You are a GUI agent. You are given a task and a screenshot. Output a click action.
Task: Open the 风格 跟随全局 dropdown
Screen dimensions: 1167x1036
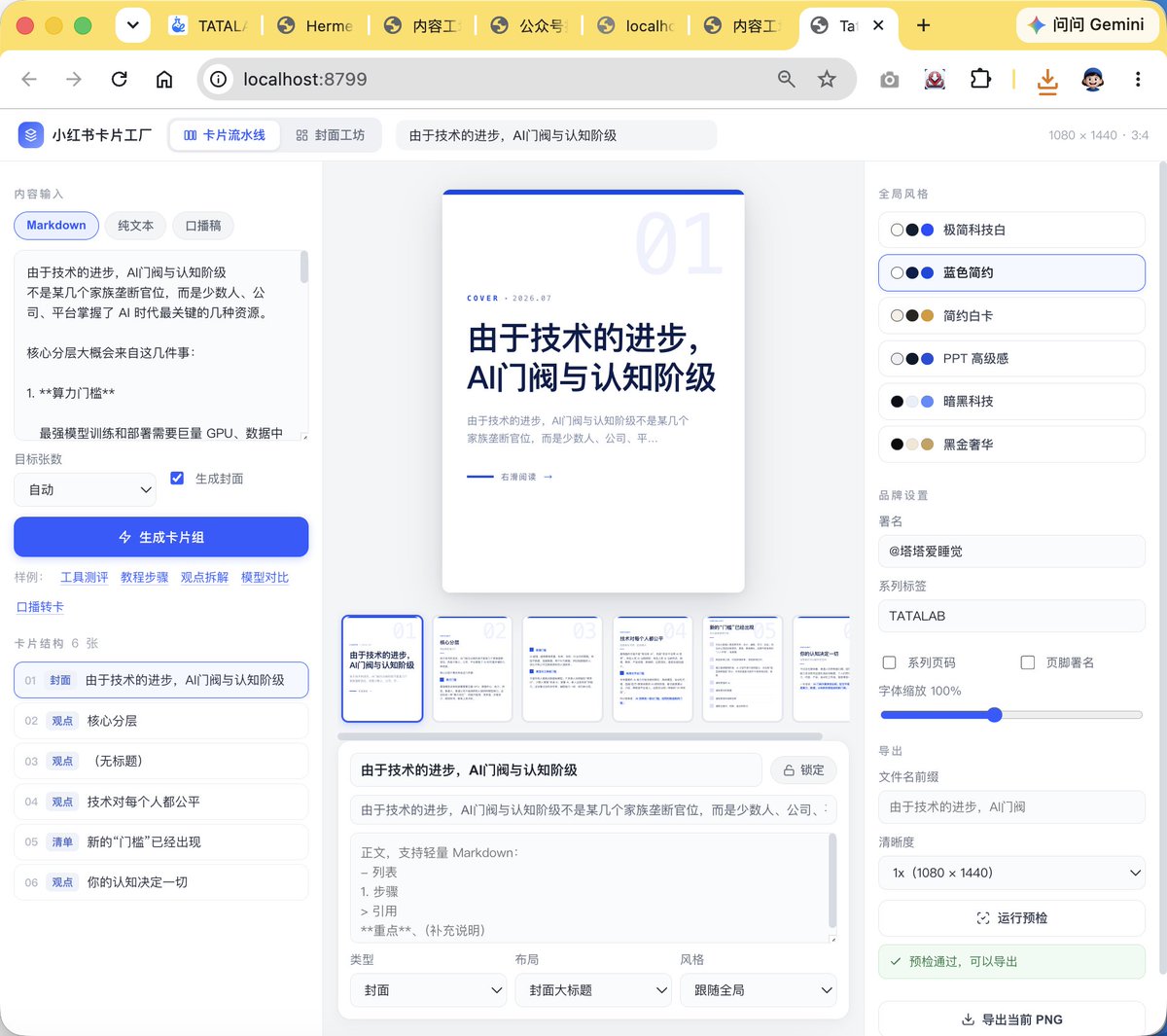point(758,990)
